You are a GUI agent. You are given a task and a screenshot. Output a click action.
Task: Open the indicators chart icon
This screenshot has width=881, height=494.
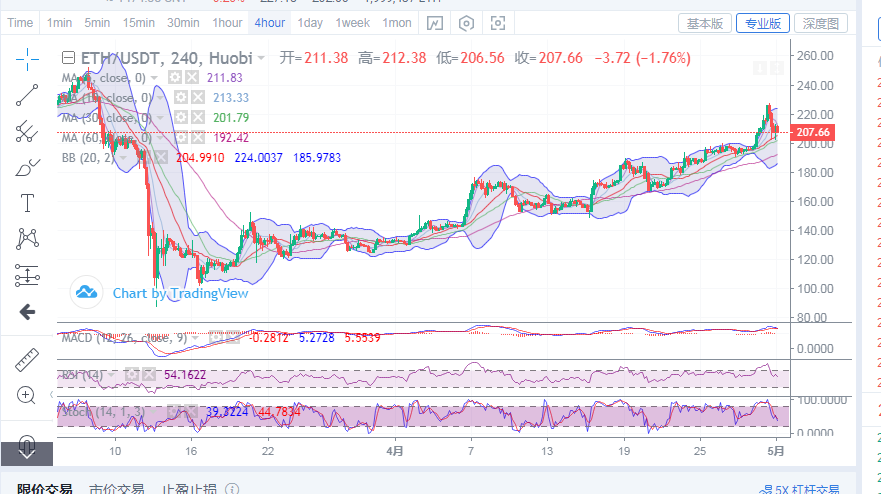point(435,23)
